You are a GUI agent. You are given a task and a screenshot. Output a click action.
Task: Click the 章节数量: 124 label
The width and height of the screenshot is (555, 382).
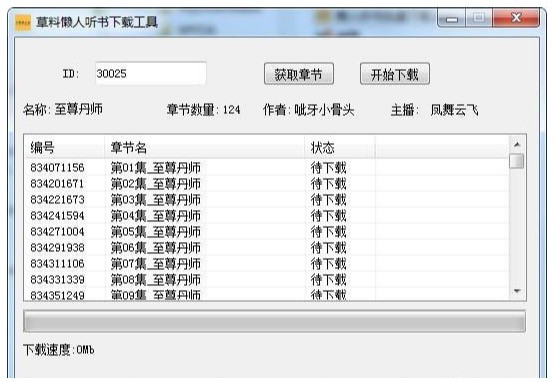coord(204,110)
